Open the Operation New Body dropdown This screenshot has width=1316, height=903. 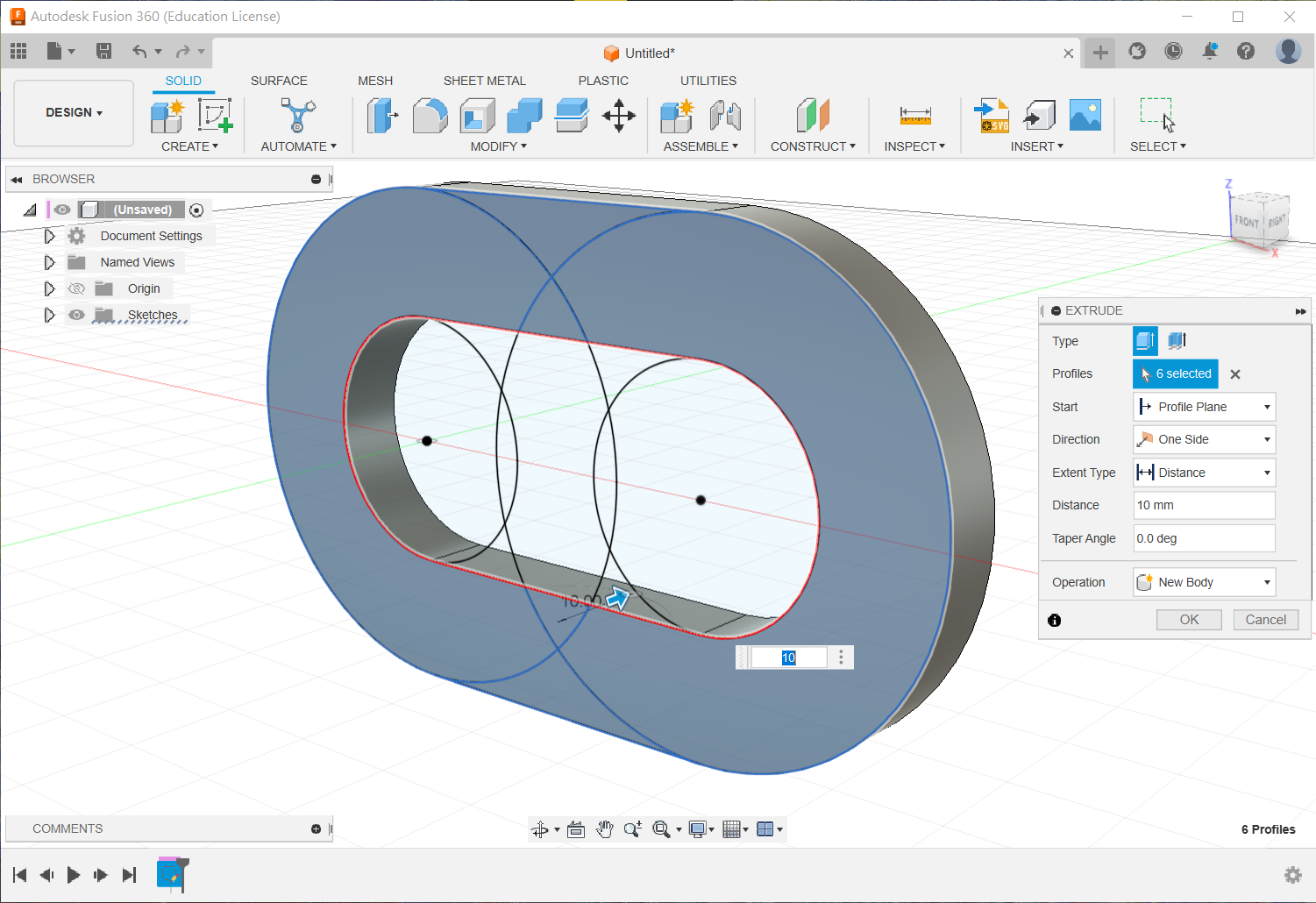pyautogui.click(x=1204, y=582)
